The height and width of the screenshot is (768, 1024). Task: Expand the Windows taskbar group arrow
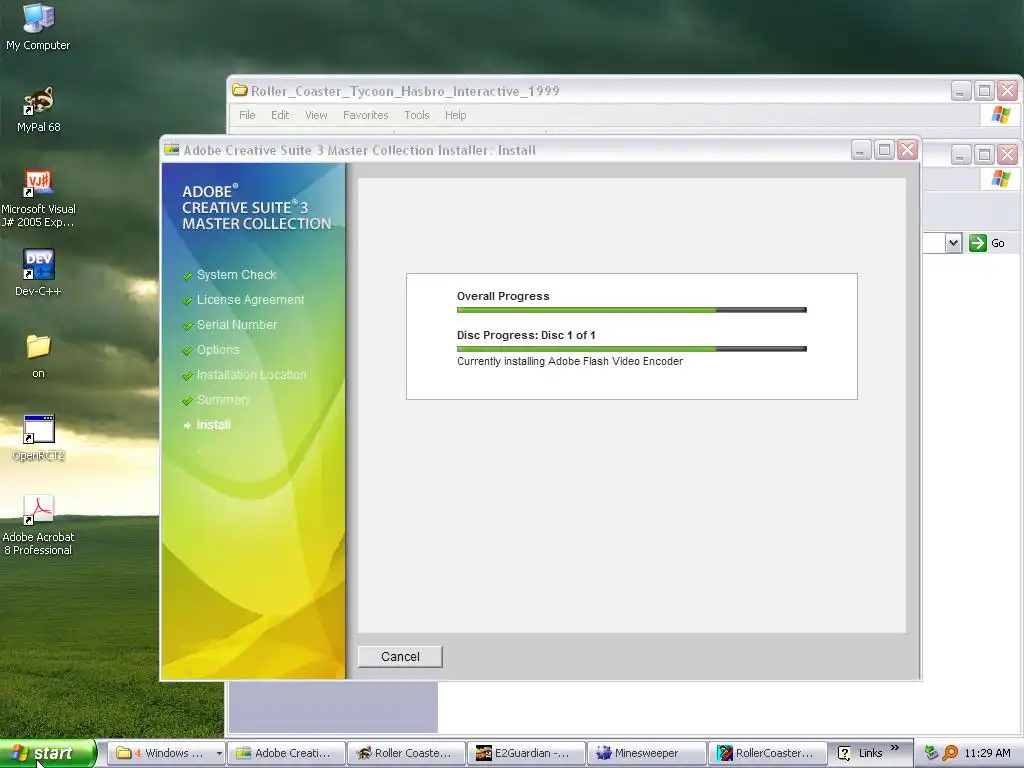click(x=219, y=753)
